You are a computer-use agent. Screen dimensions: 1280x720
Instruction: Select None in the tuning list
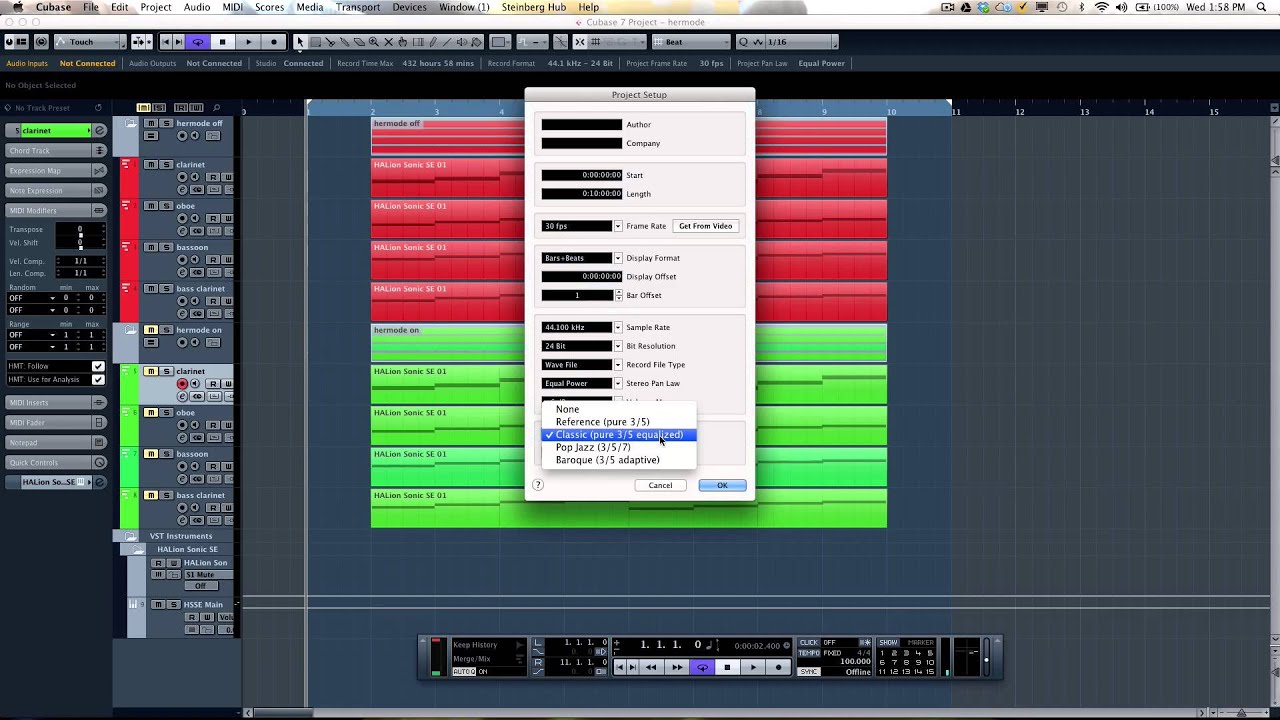618,409
